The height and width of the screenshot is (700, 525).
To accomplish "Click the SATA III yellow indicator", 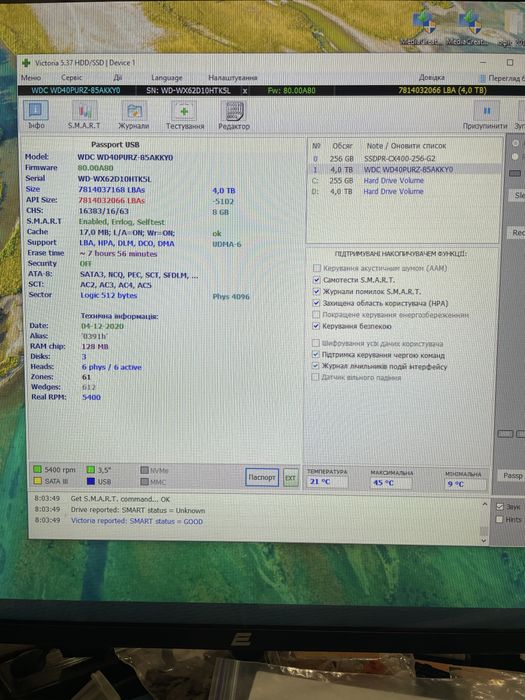I will (x=38, y=481).
